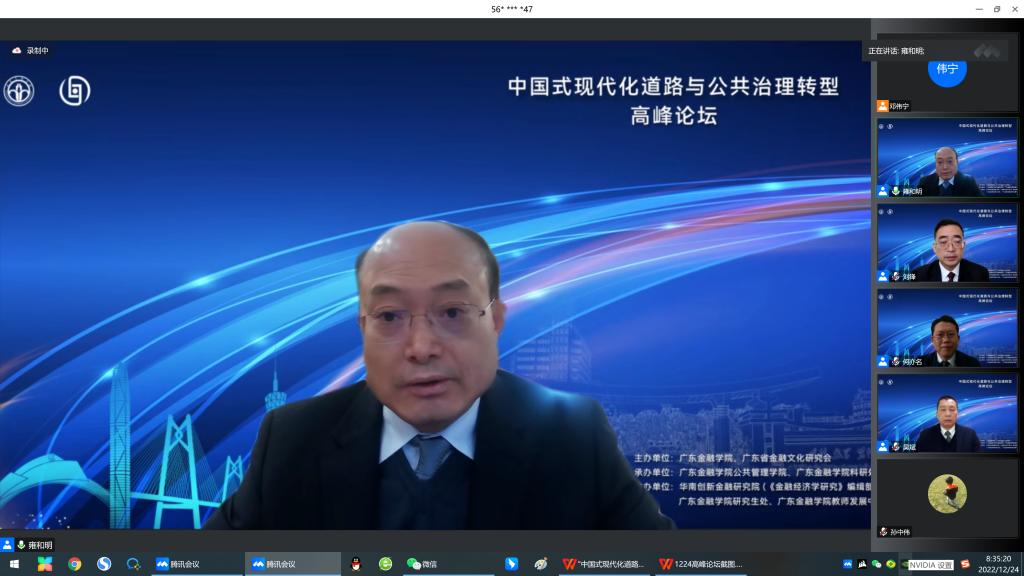Click the green 360 browser taskbar icon
Image resolution: width=1024 pixels, height=576 pixels.
[x=385, y=564]
